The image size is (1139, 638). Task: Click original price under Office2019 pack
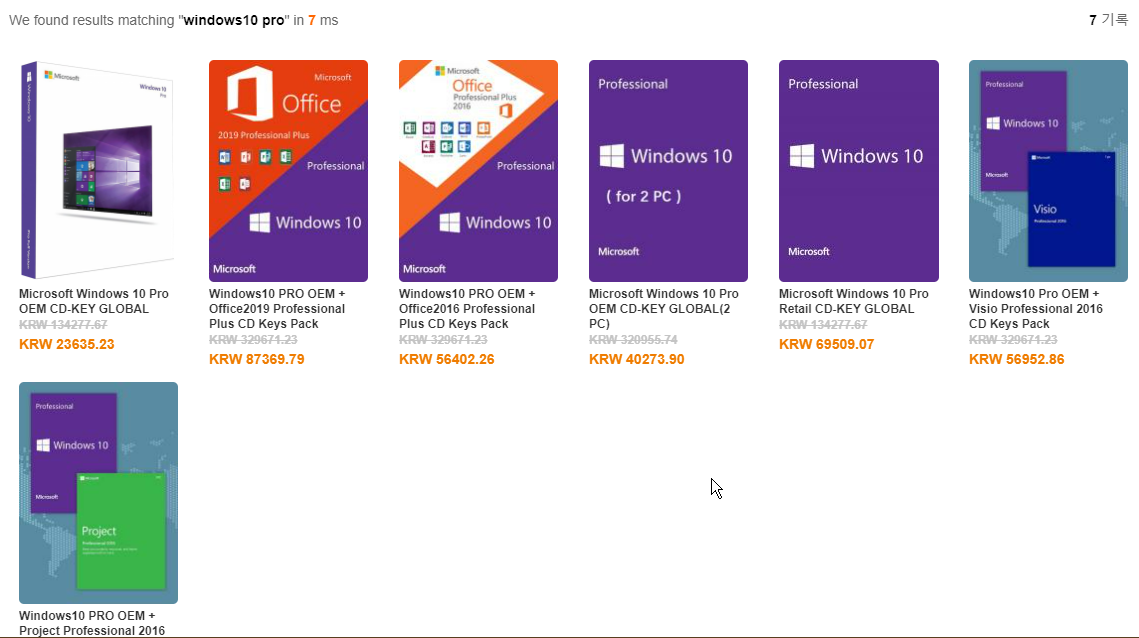pyautogui.click(x=253, y=339)
